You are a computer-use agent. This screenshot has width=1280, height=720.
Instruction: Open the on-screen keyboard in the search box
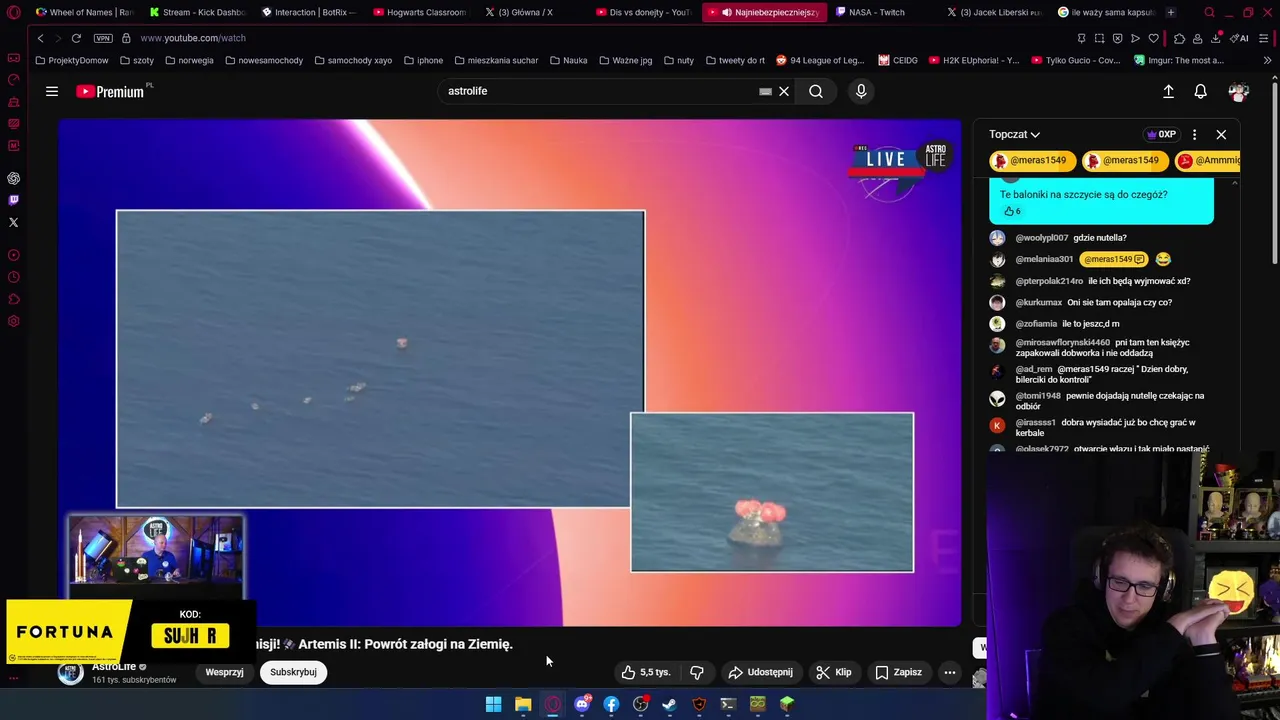[765, 91]
